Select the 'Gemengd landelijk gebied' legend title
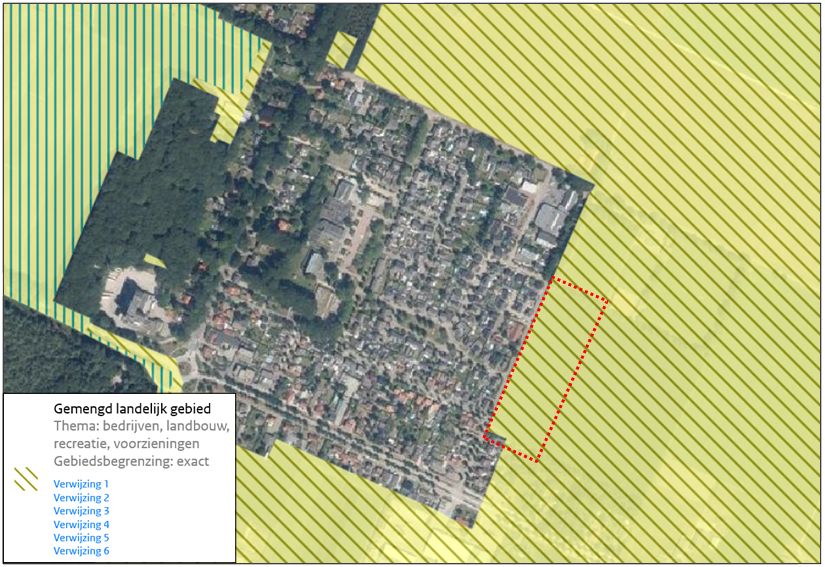The height and width of the screenshot is (567, 825). point(132,409)
